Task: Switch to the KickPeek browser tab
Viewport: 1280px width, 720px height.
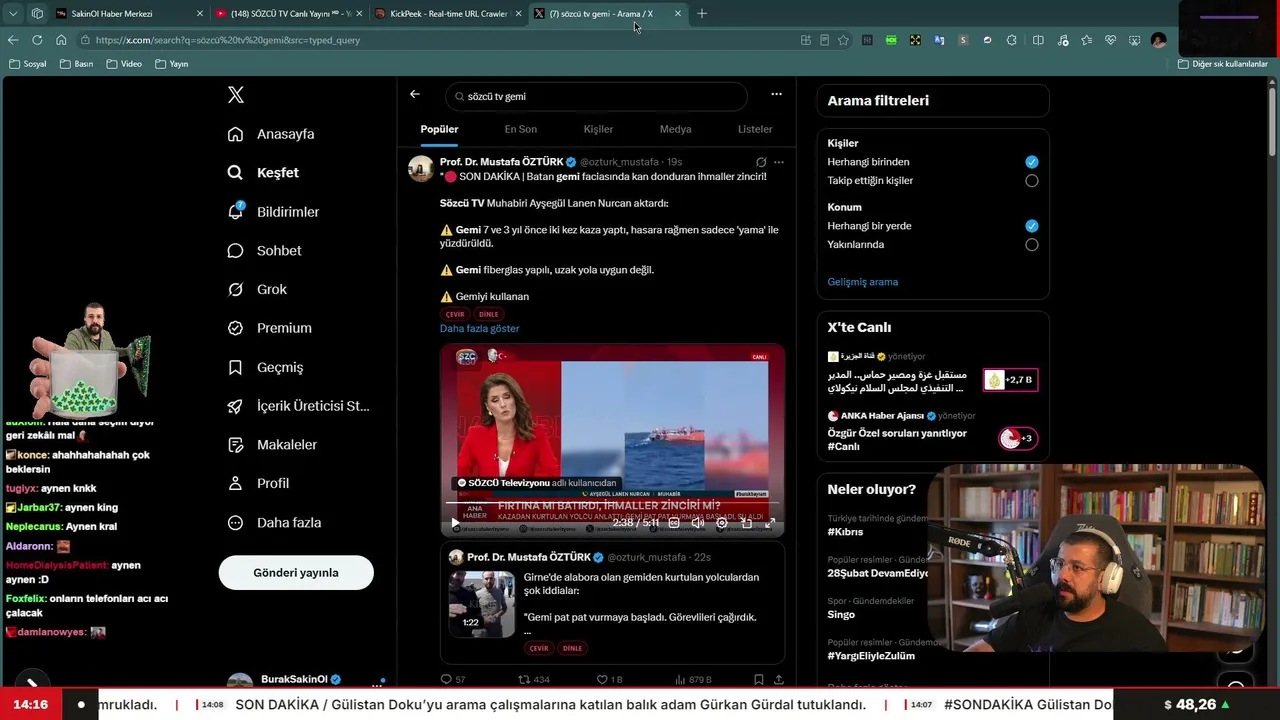Action: point(450,14)
